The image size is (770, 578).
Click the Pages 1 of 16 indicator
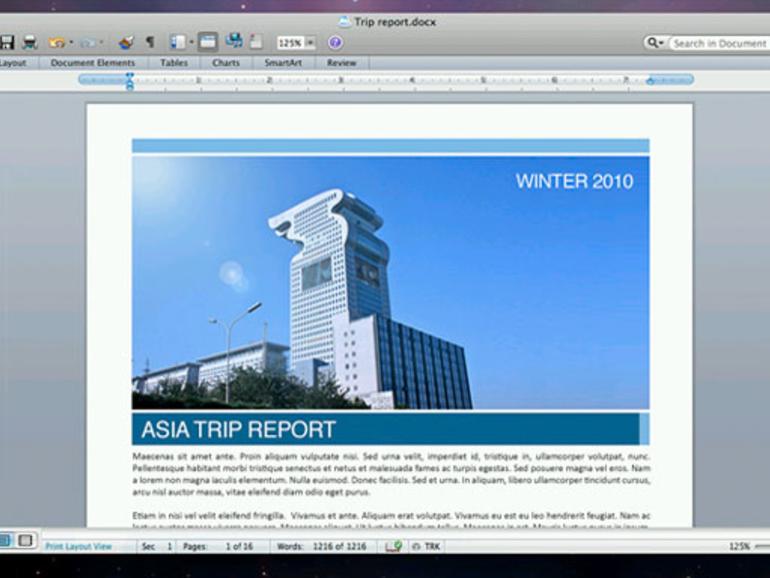(218, 546)
